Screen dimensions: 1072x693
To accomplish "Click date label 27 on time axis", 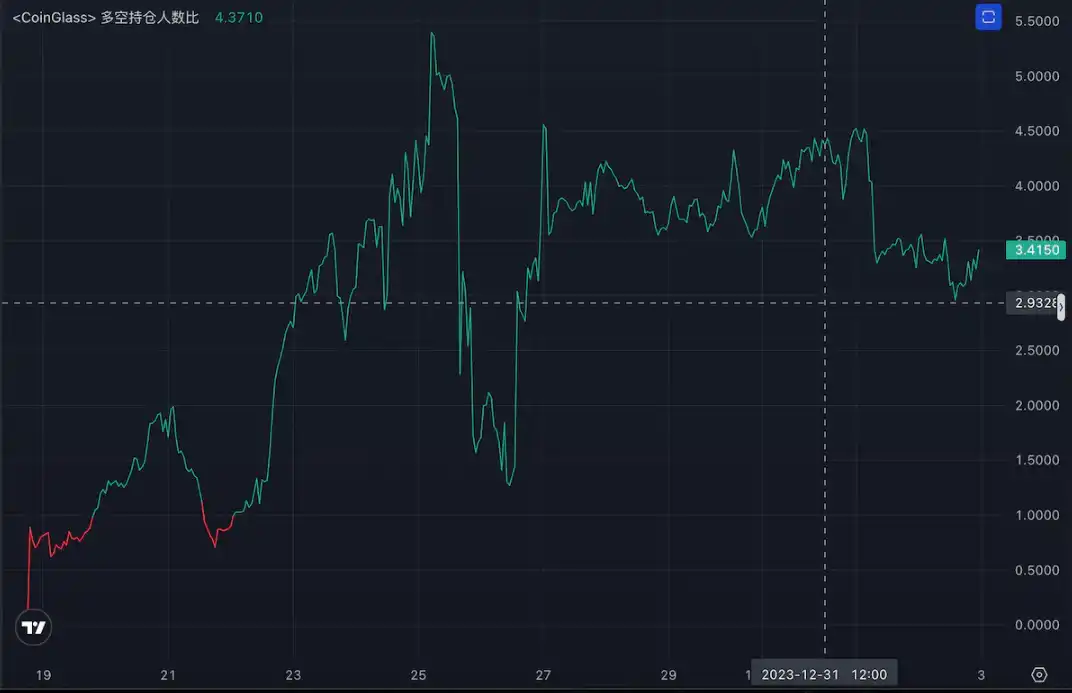I will 543,674.
